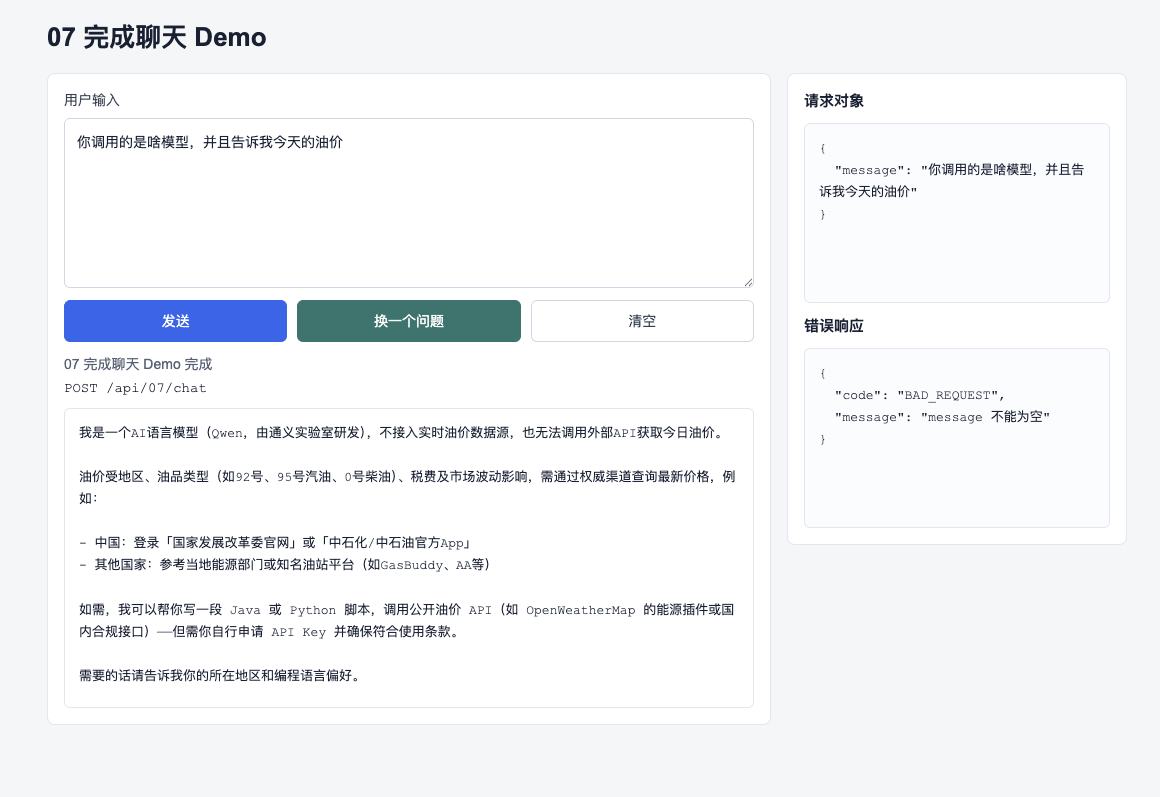This screenshot has width=1160, height=797.
Task: Click the 错误响应 heading
Action: (x=834, y=326)
